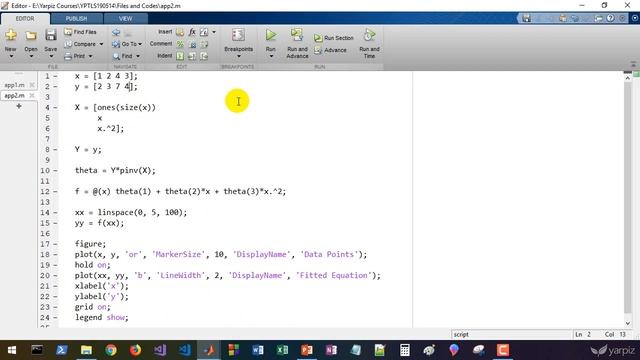Toggle breakpoint on line 24 dash
Screen dimensions: 640x360
(x=55, y=318)
